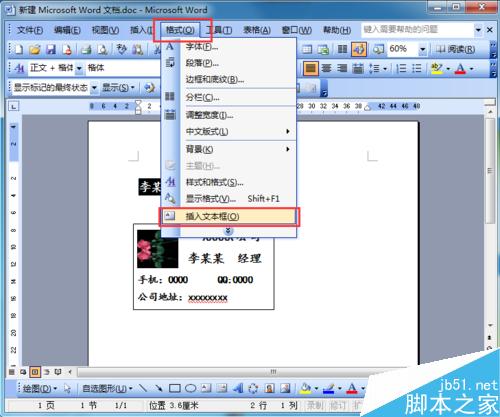Screen dimensions: 500x417
Task: Select the Oval drawing tool
Action: pyautogui.click(x=190, y=388)
